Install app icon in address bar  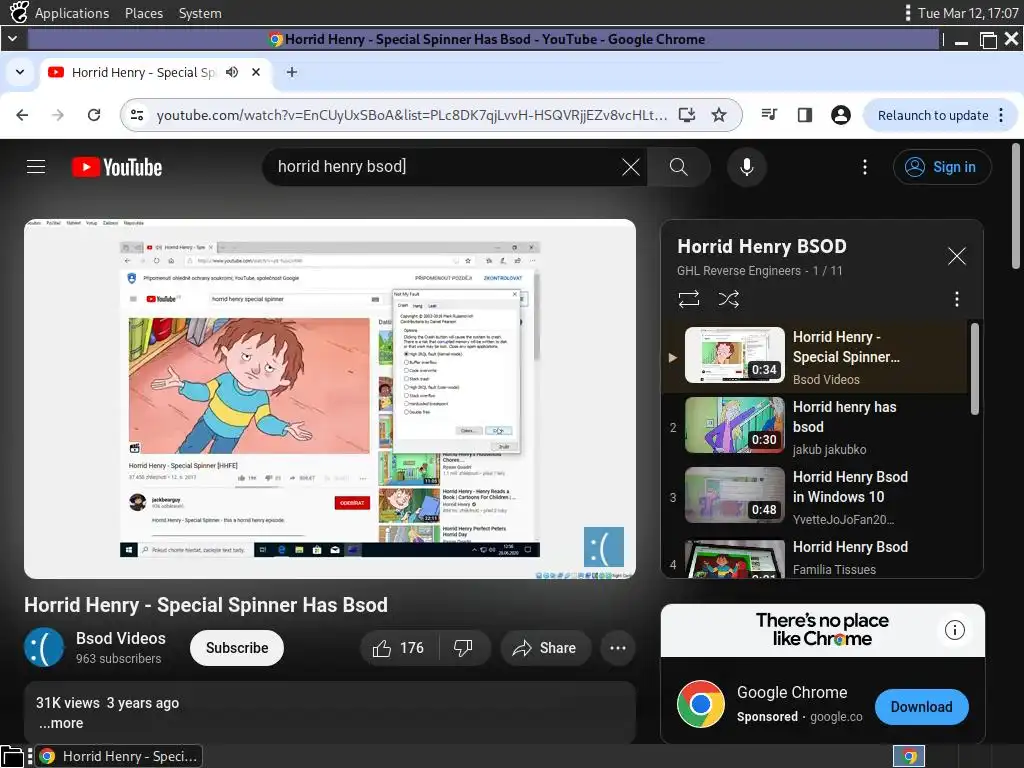point(687,115)
